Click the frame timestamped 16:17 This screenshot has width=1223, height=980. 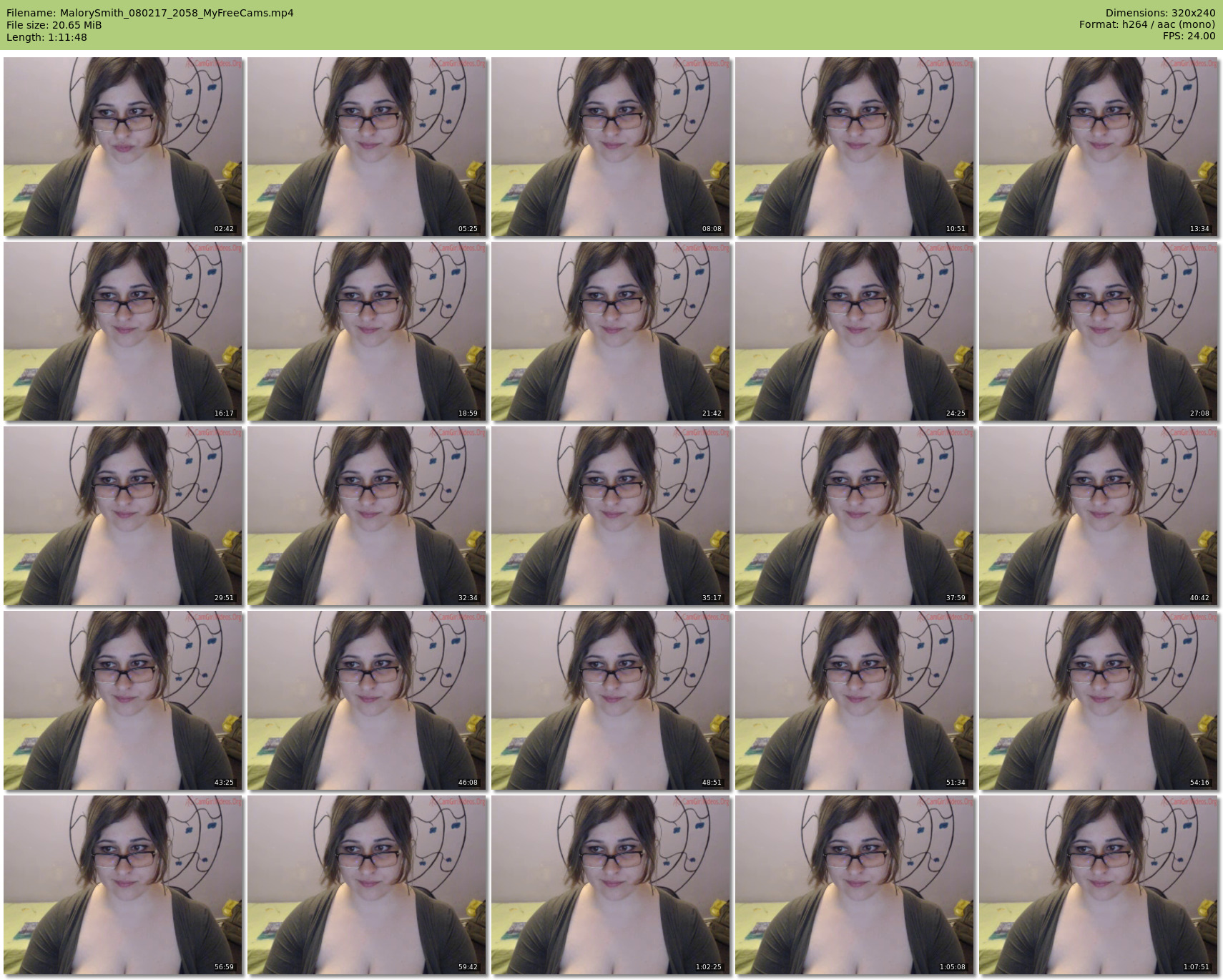click(123, 331)
